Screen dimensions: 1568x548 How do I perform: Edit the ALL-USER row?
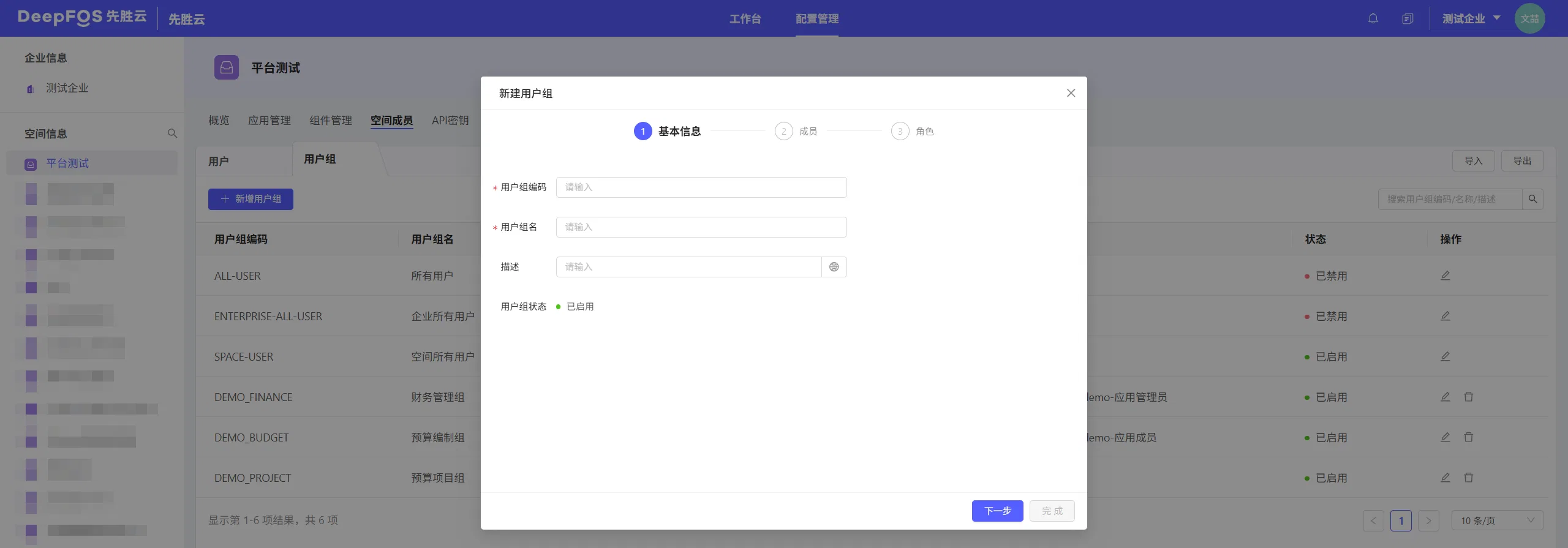coord(1445,276)
